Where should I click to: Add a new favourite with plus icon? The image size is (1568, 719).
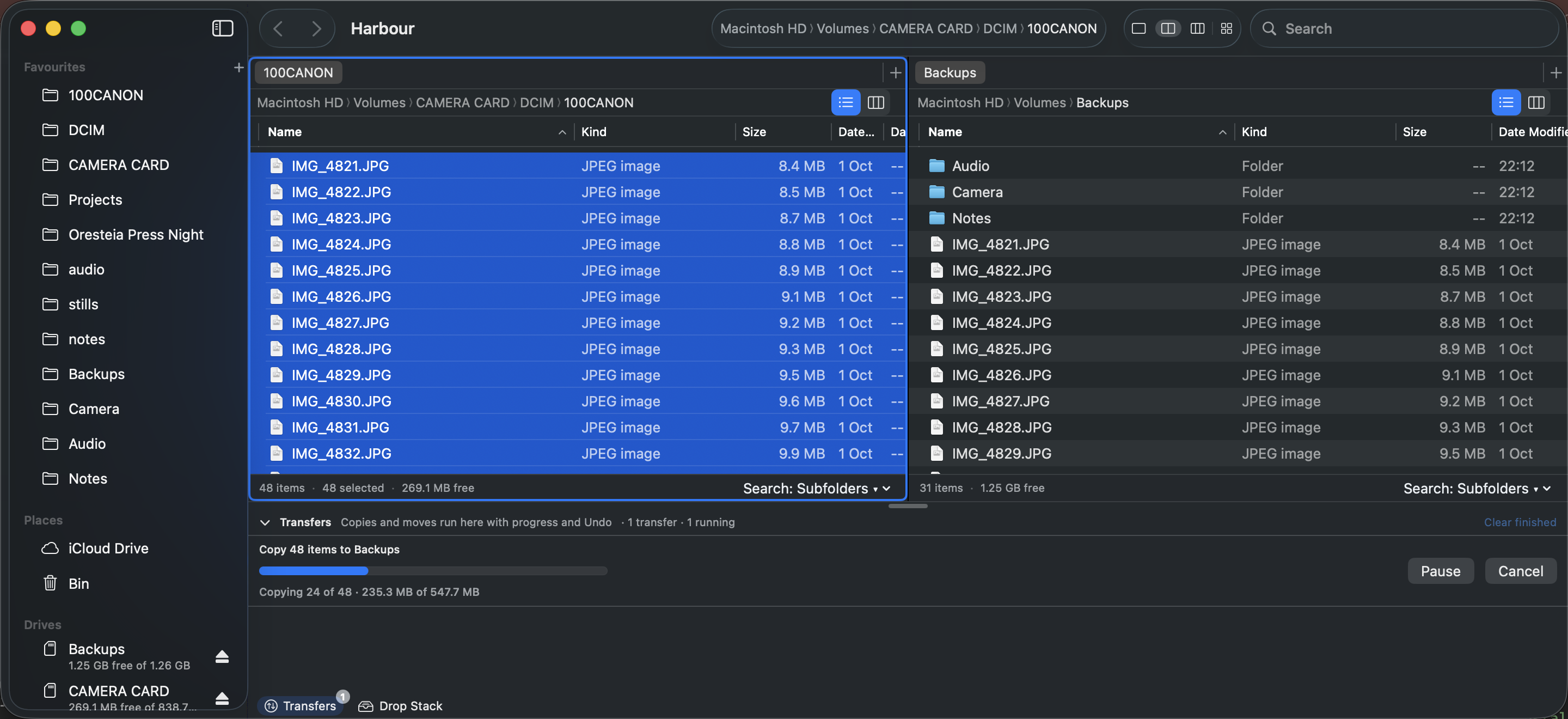pyautogui.click(x=238, y=67)
